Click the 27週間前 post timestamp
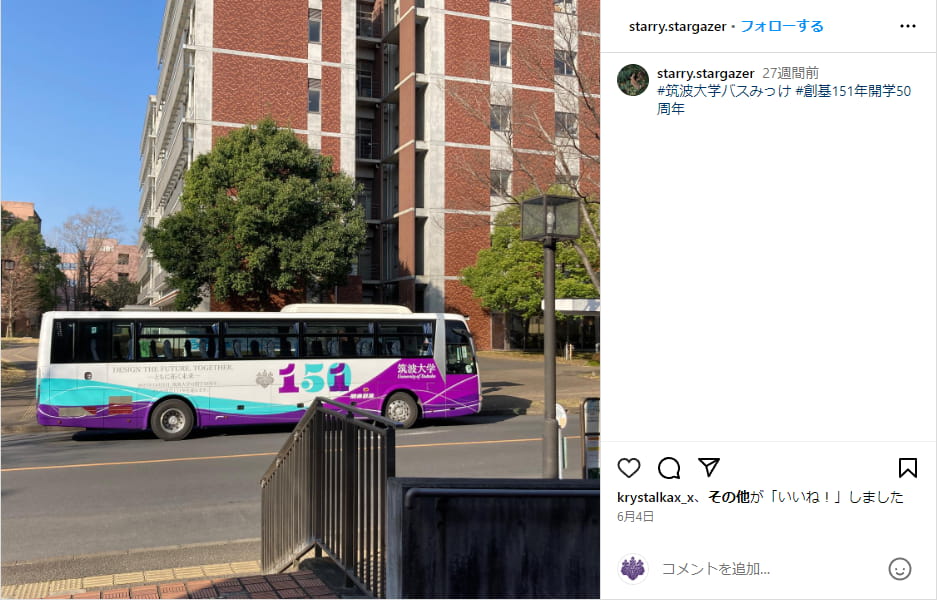The image size is (937, 600). 791,73
